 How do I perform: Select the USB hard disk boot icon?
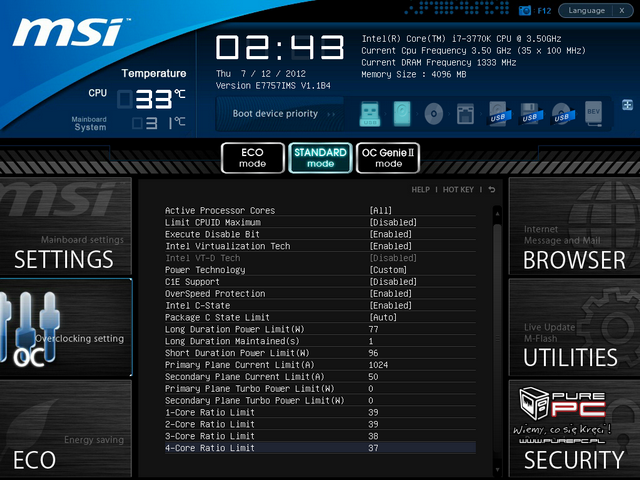pyautogui.click(x=498, y=114)
